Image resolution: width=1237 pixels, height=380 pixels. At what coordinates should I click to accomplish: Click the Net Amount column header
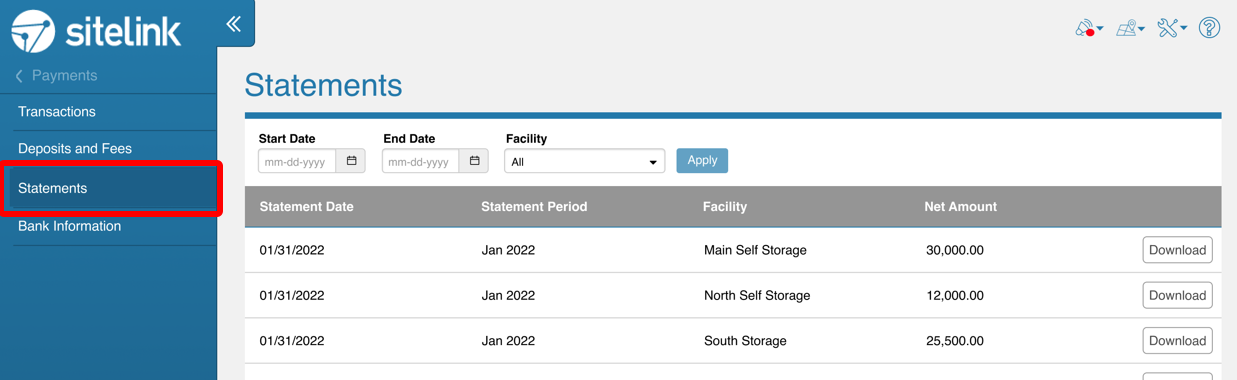(960, 207)
